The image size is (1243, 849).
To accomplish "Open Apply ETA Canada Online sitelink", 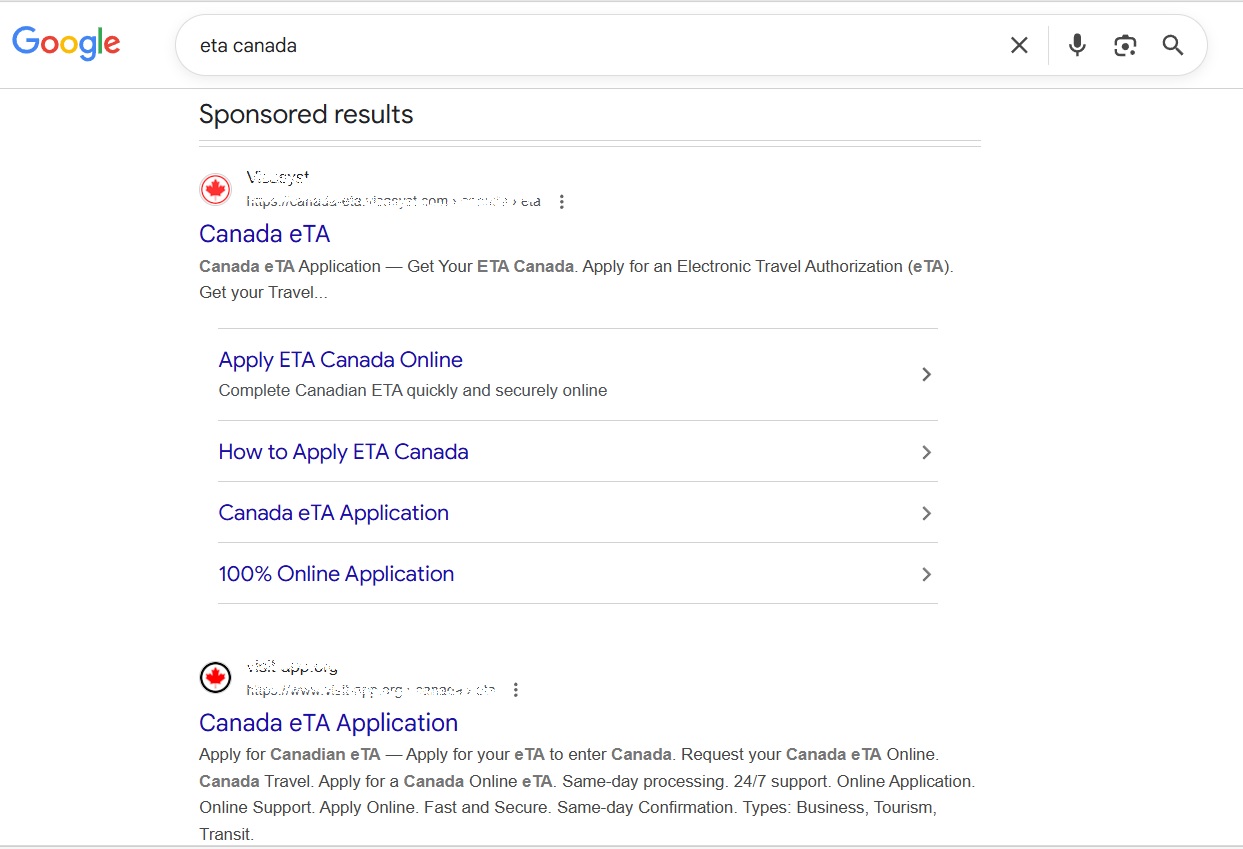I will click(x=340, y=360).
